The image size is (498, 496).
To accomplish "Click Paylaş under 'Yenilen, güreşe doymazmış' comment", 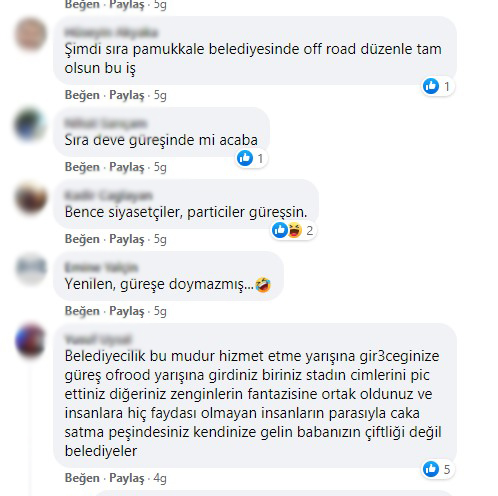I will tap(127, 311).
